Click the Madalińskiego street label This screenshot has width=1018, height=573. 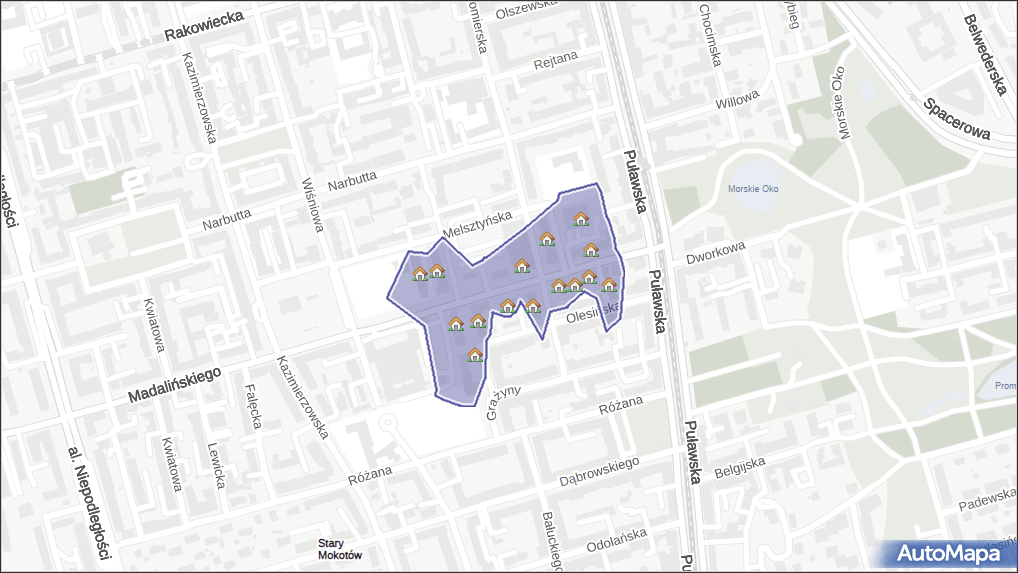point(175,385)
